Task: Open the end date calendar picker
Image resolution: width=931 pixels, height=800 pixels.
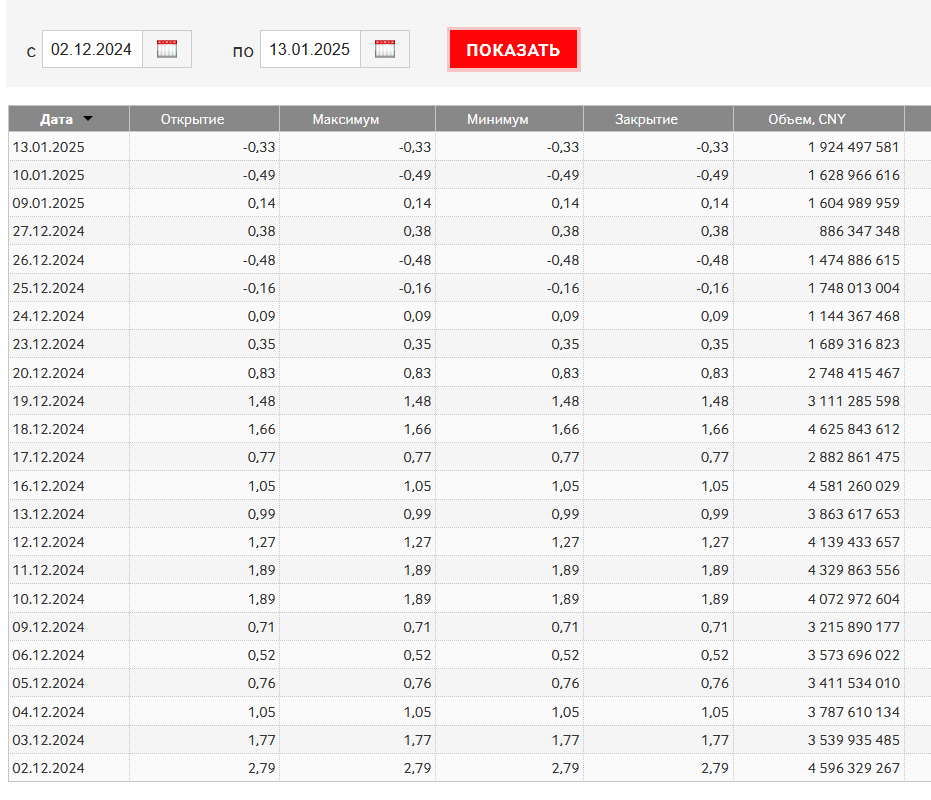Action: (x=385, y=49)
